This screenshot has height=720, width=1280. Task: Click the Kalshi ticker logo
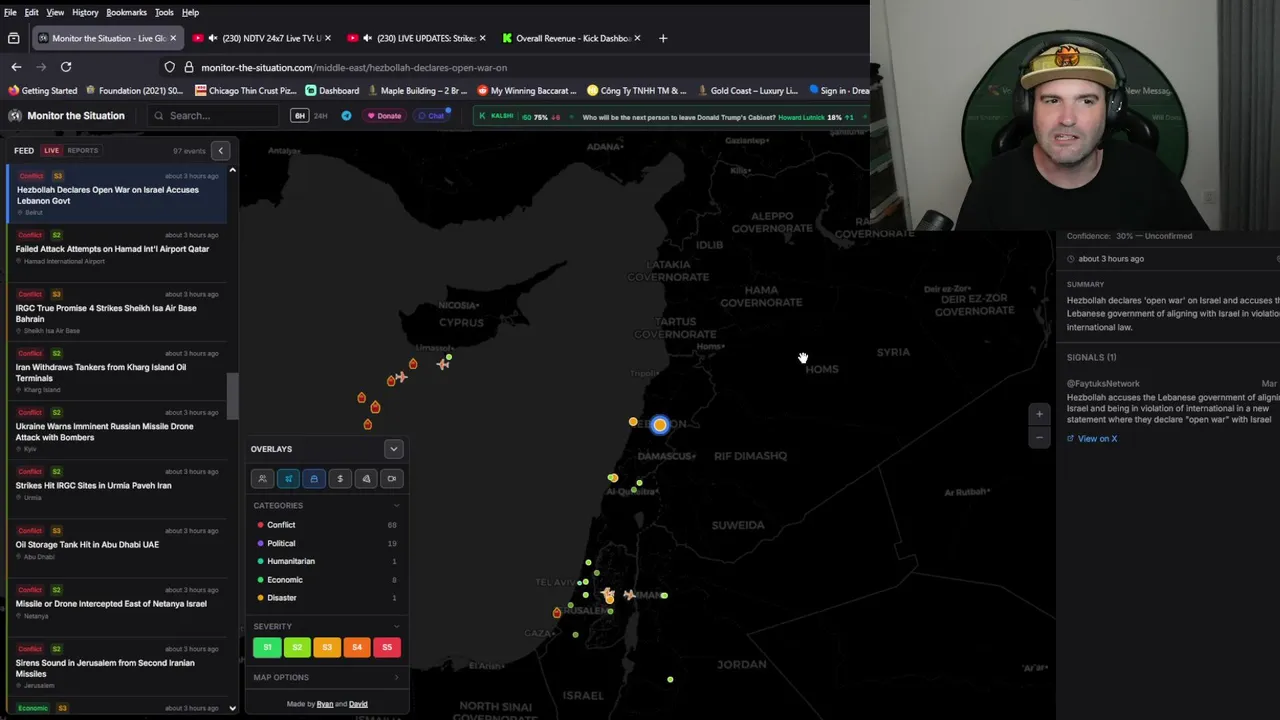tap(497, 116)
